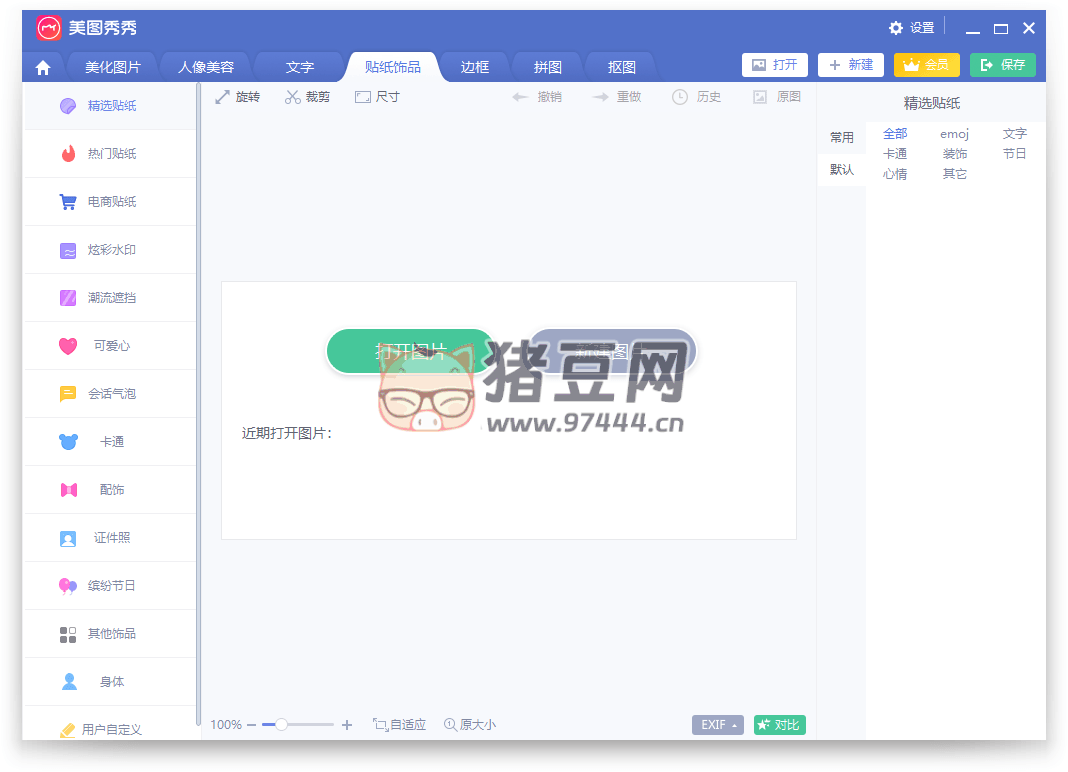View the 原图 original image
Image resolution: width=1068 pixels, height=772 pixels.
[776, 97]
